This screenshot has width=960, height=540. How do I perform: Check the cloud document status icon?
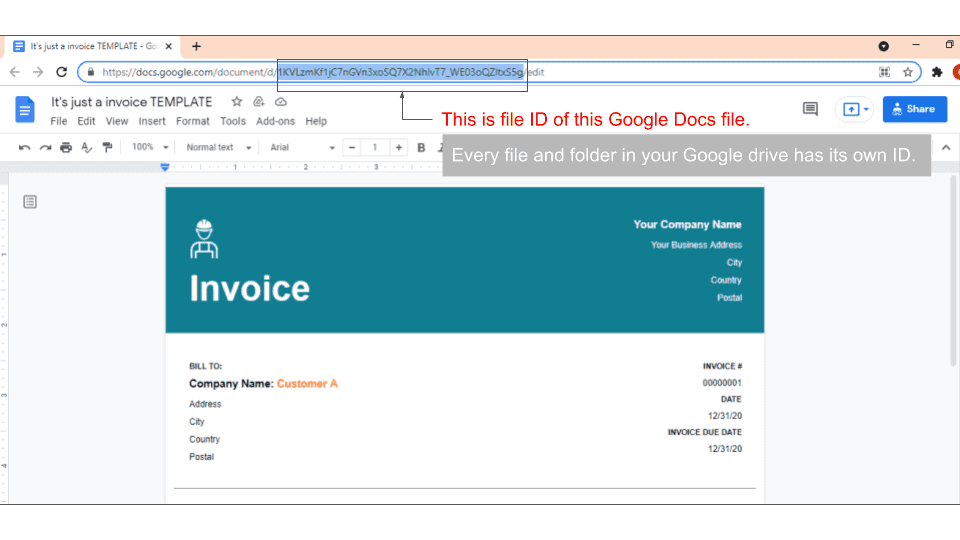(281, 102)
